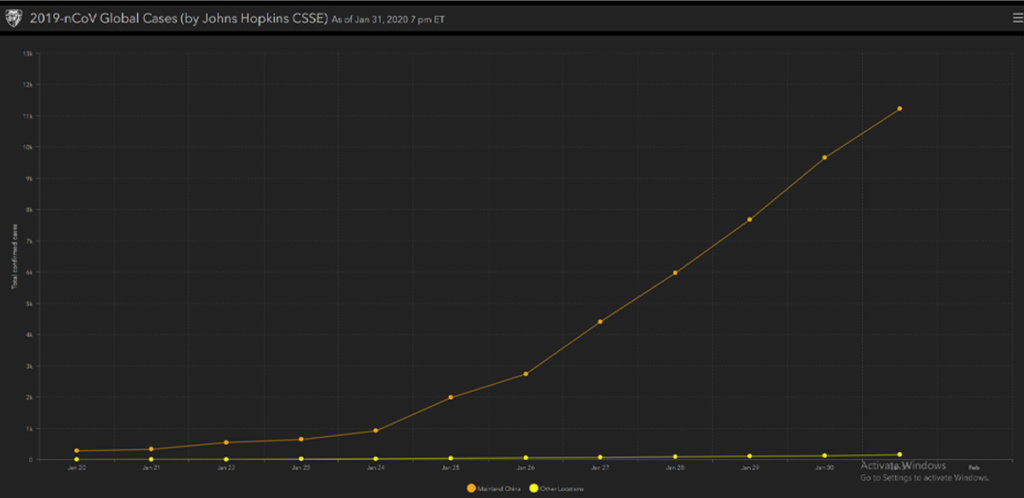Click Mainland China point for Jan 28
Screen dimensions: 1024x498
click(675, 273)
